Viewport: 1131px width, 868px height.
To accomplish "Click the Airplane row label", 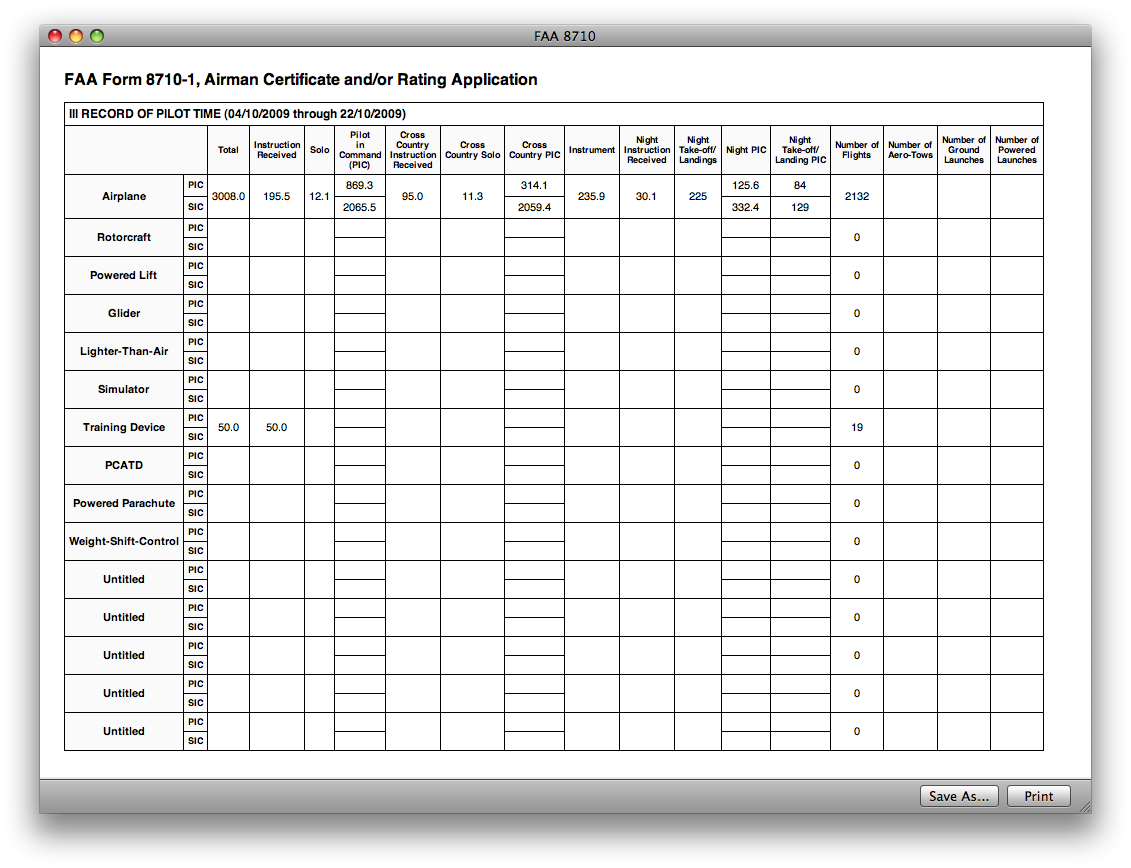I will (x=124, y=196).
